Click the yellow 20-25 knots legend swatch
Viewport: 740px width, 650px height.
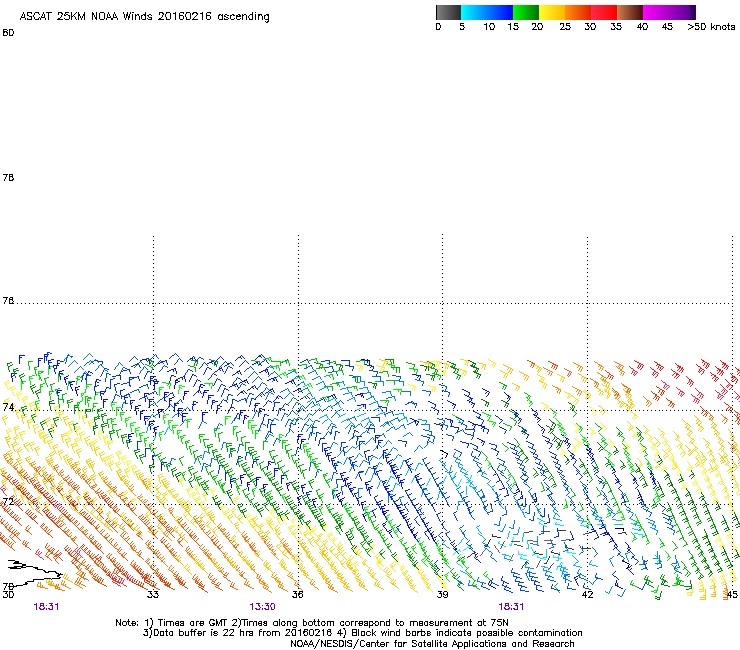(552, 12)
